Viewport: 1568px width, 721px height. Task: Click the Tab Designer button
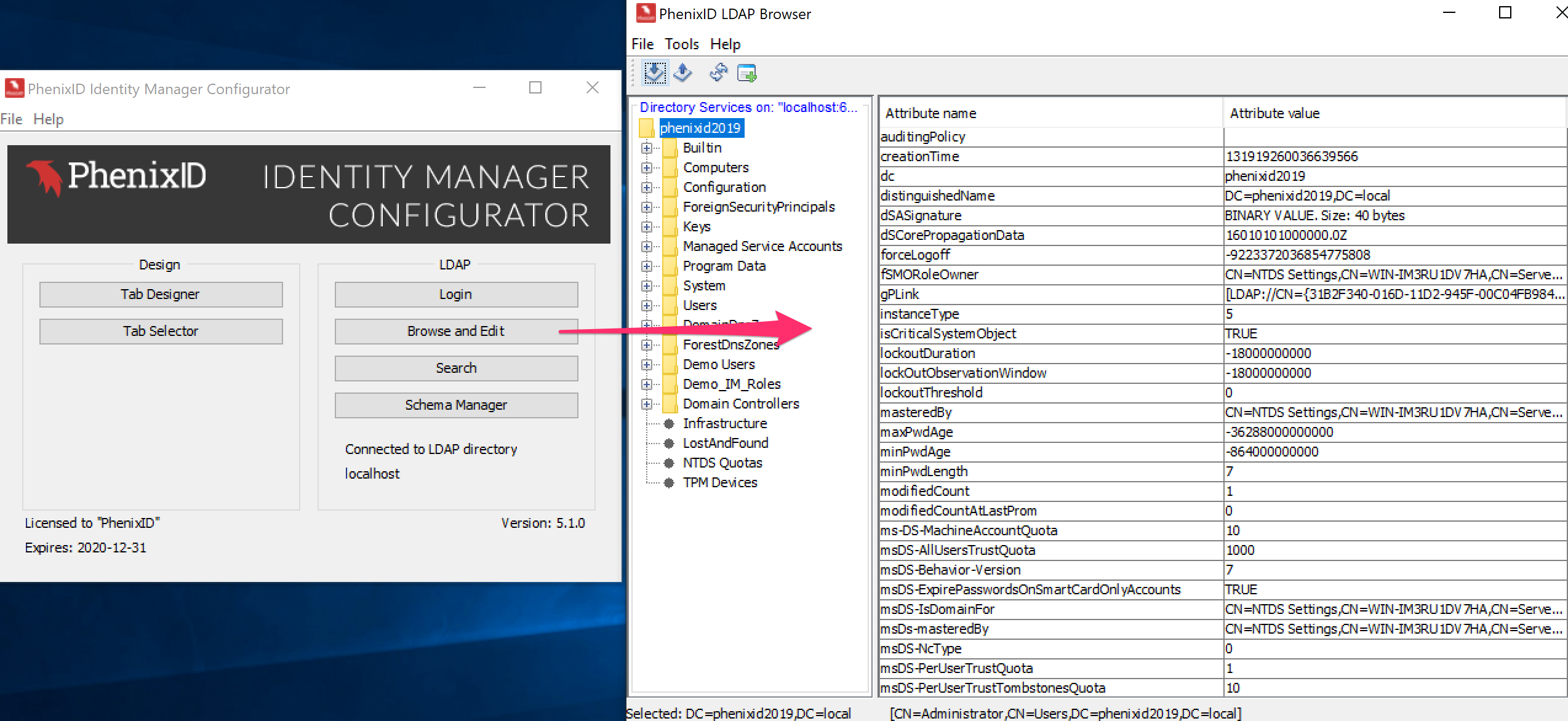pos(161,294)
